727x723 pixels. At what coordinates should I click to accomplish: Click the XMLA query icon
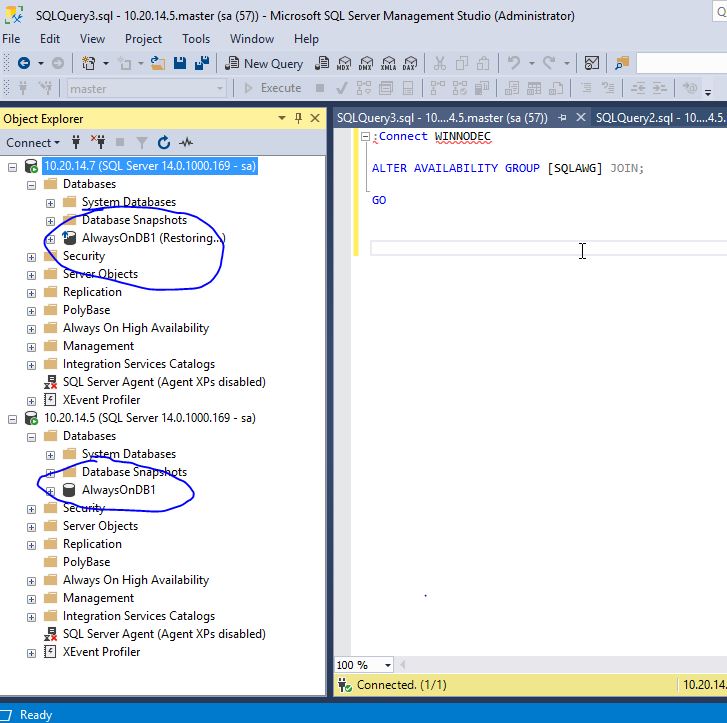388,63
